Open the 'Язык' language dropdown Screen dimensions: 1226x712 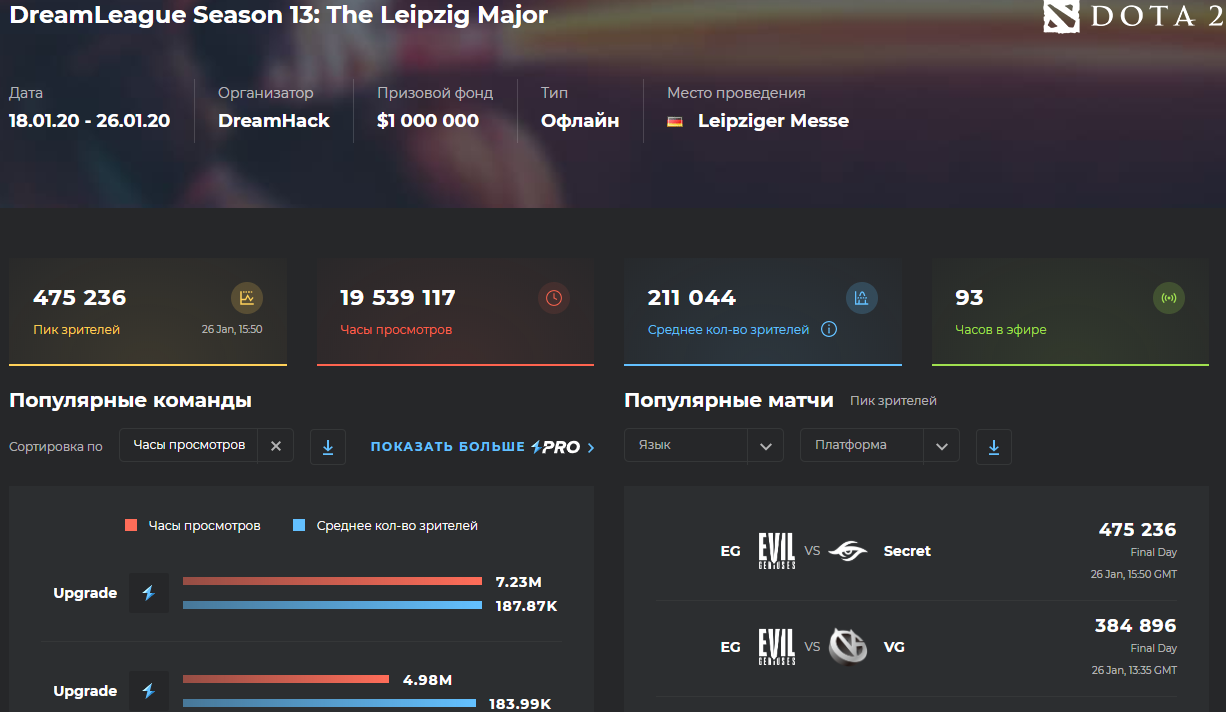coord(703,445)
